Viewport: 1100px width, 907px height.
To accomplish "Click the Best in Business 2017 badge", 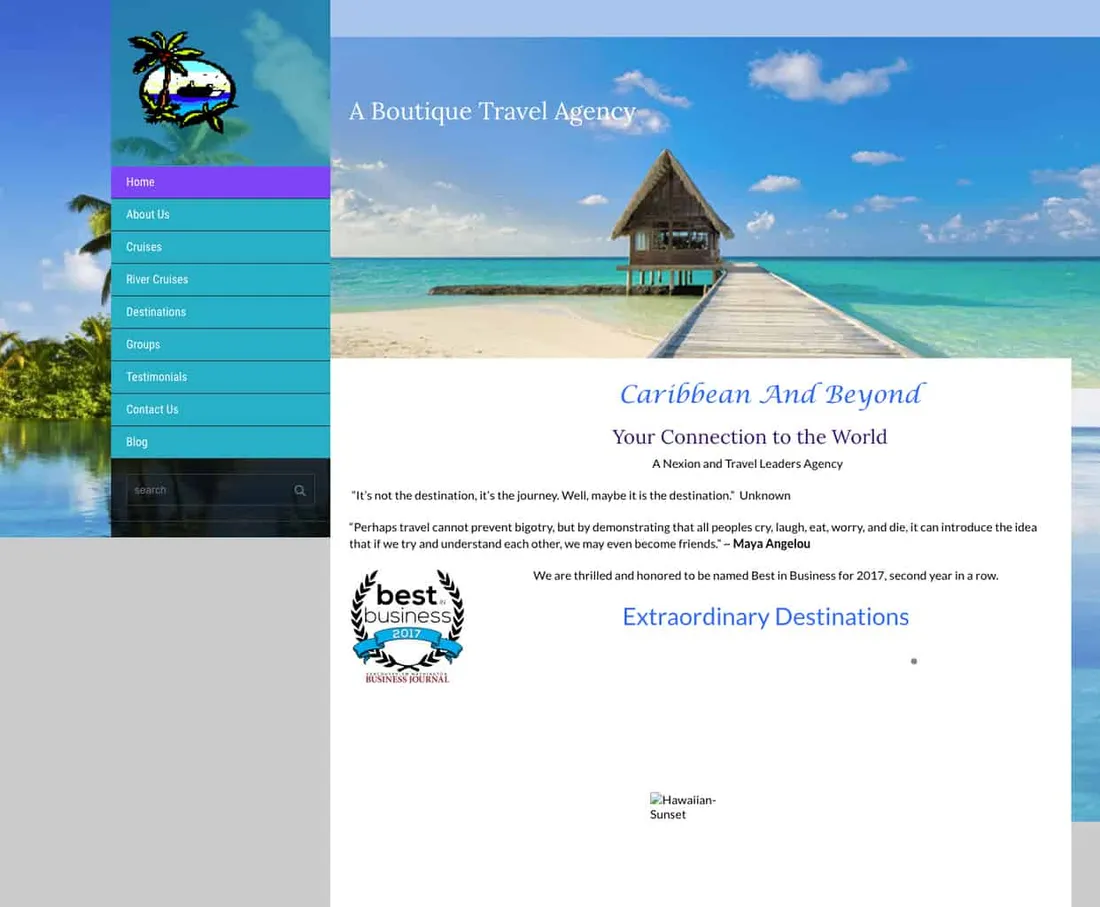I will pyautogui.click(x=408, y=626).
